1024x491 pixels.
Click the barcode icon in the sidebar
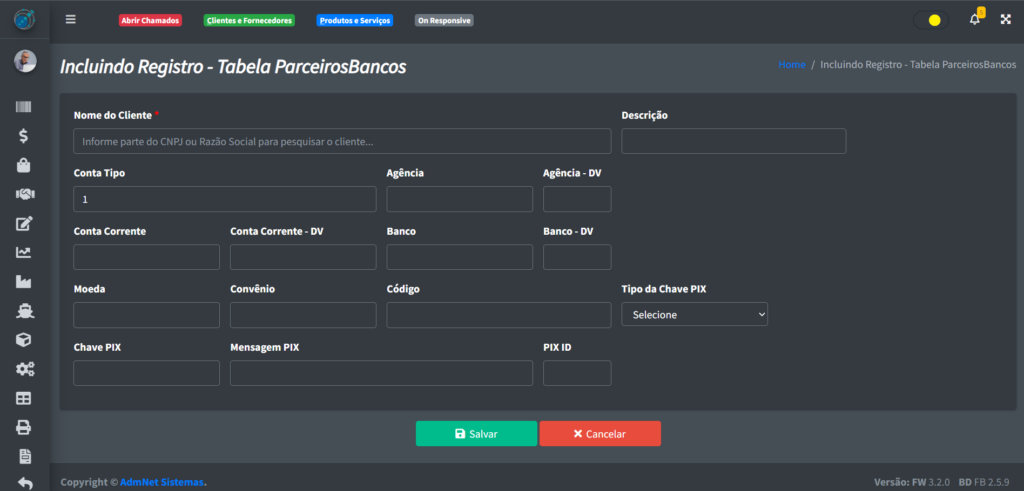(x=24, y=107)
